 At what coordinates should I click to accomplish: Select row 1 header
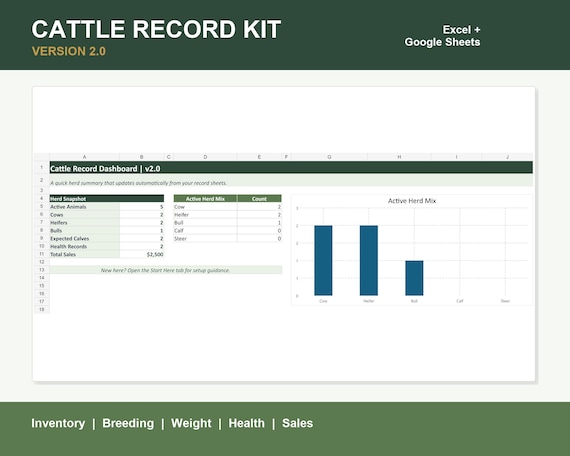[x=41, y=168]
